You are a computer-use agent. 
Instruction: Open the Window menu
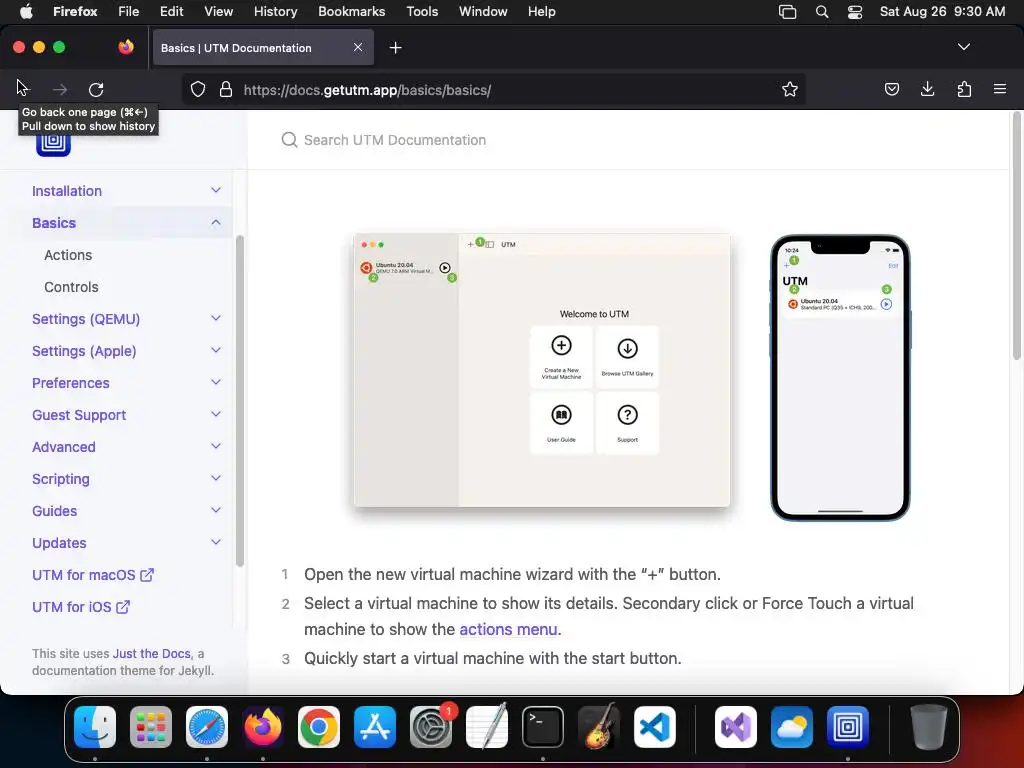coord(483,12)
